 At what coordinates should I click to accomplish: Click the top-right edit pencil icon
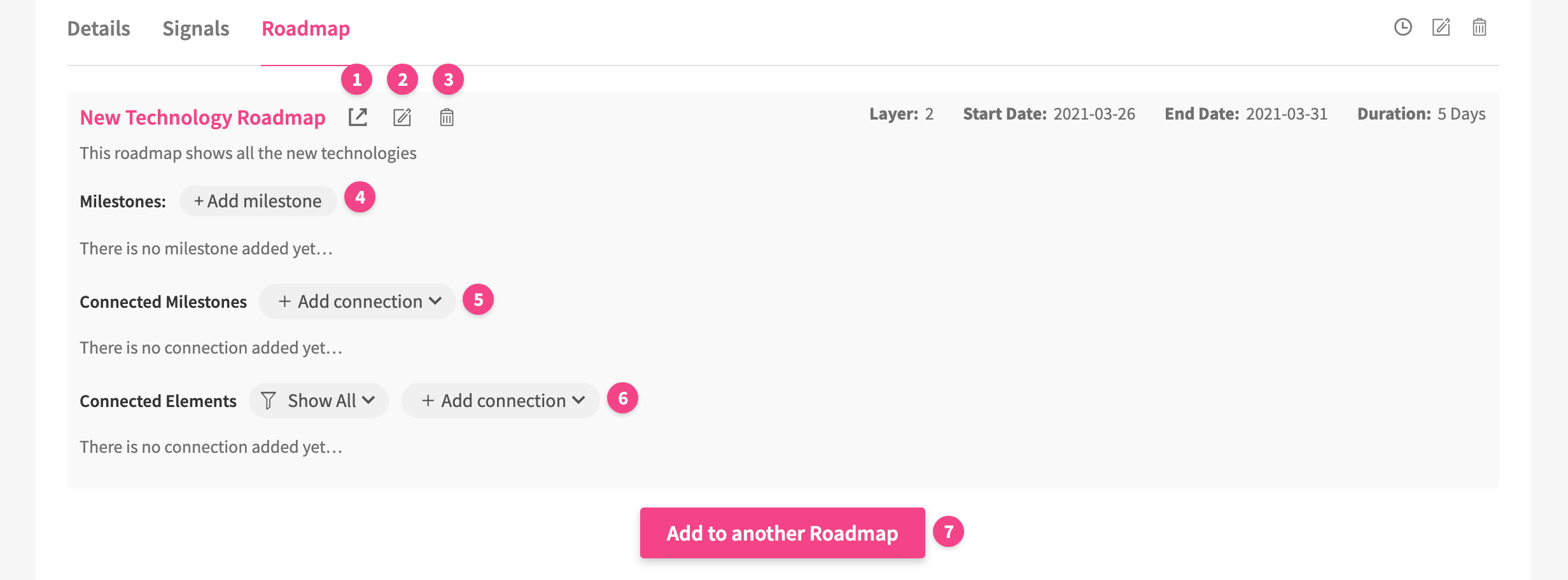point(1441,27)
